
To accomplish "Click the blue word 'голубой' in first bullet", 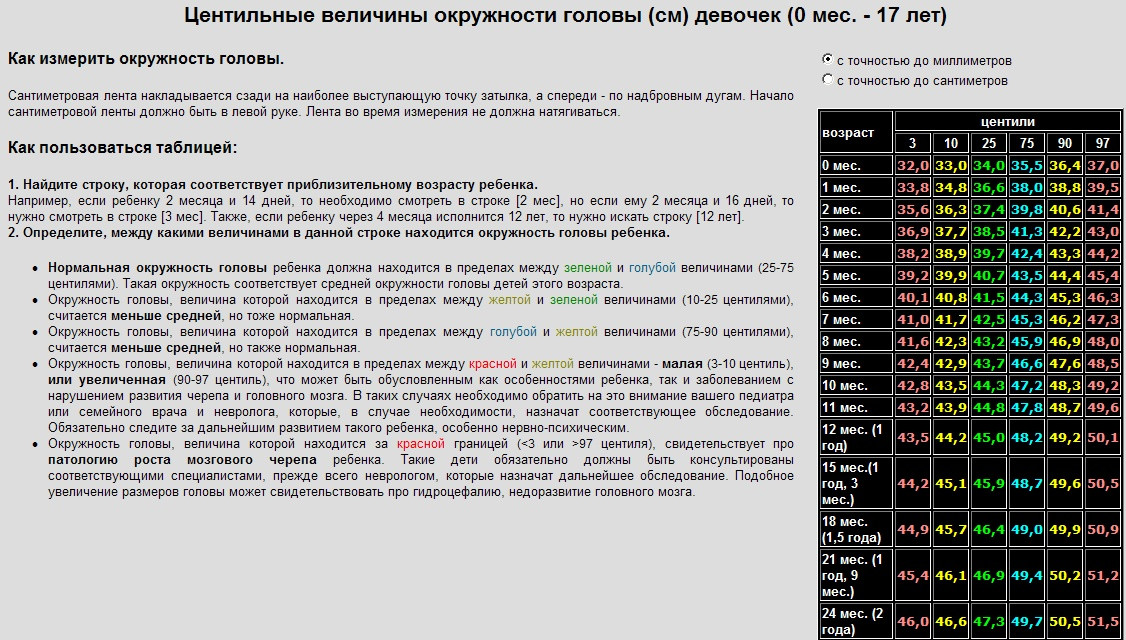I will 652,268.
